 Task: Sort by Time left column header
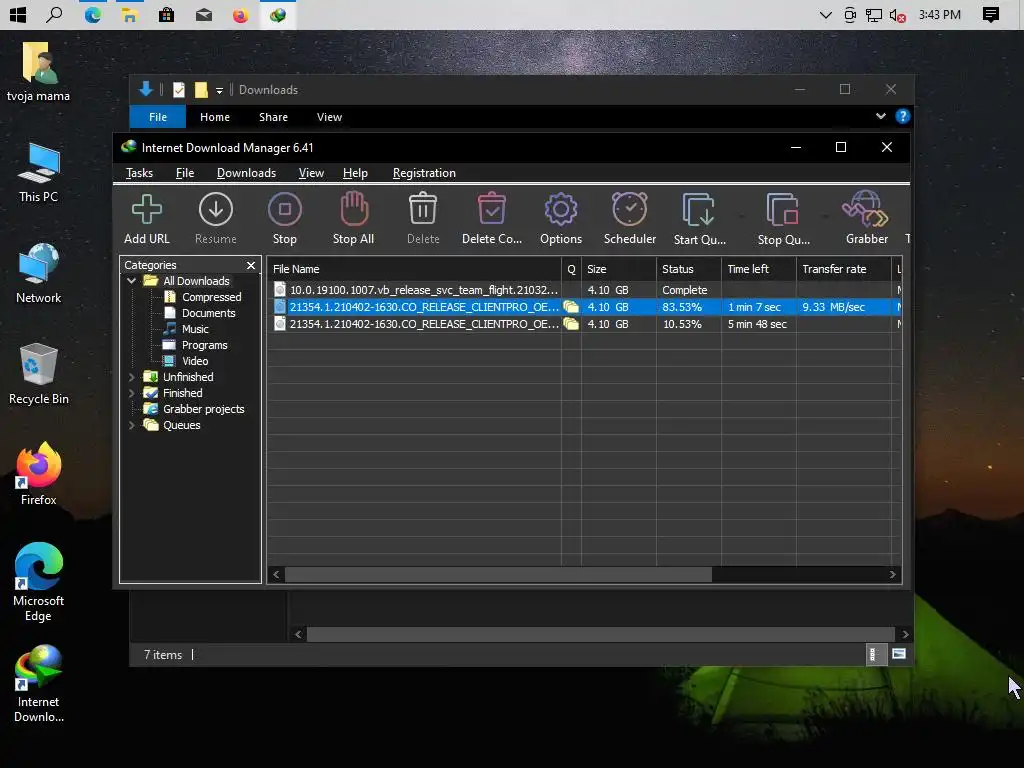click(758, 269)
